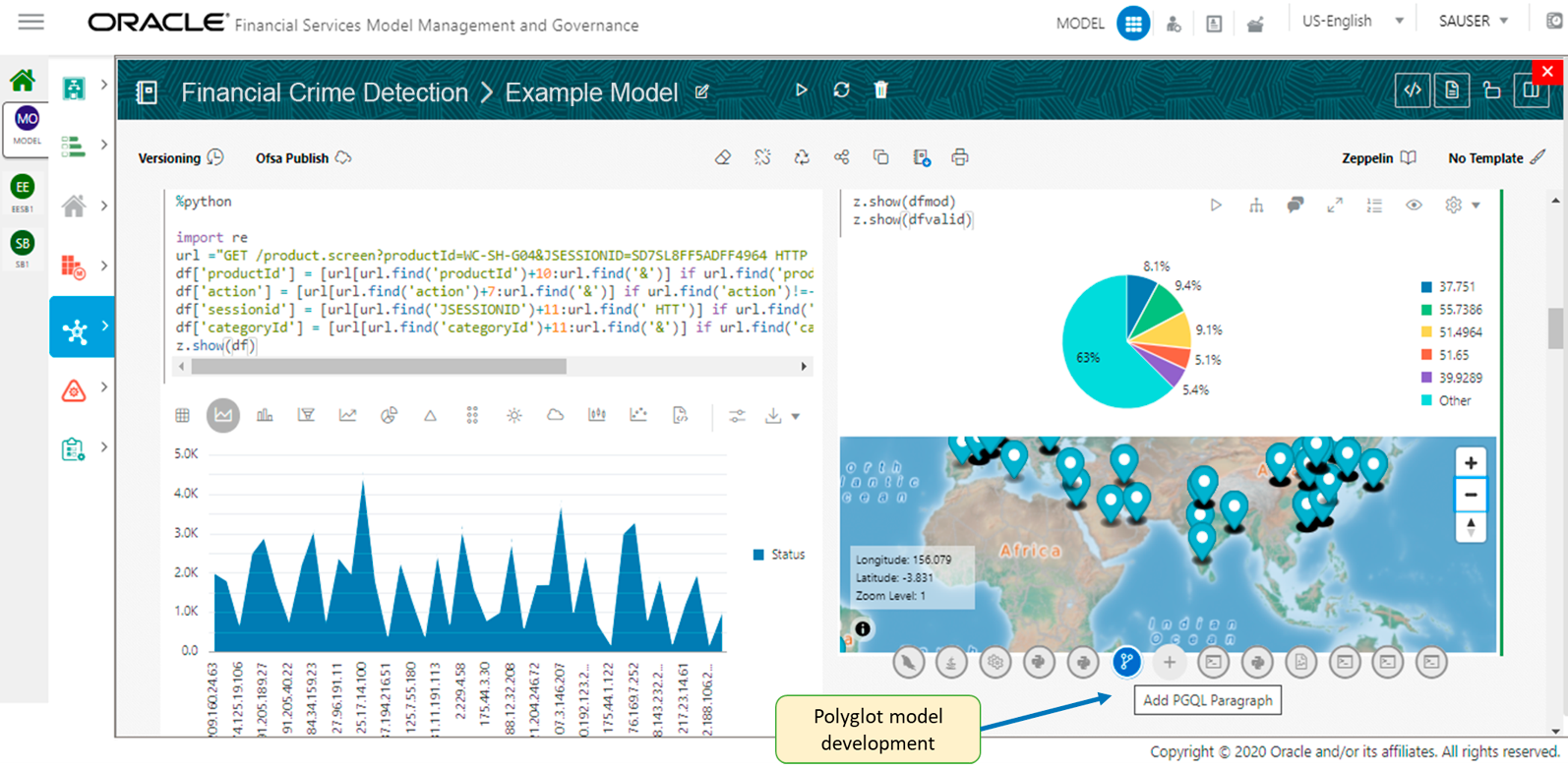The width and height of the screenshot is (1568, 770).
Task: Open the paragraph settings gear dropdown
Action: 1462,206
